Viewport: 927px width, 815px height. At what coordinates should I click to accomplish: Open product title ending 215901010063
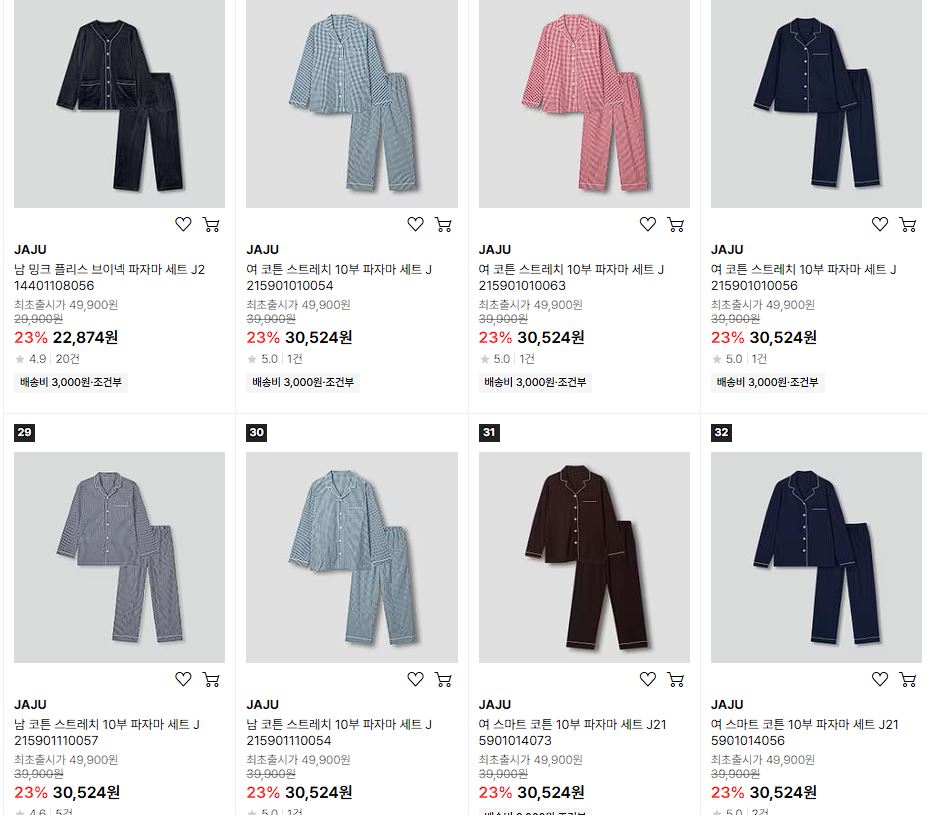coord(571,277)
